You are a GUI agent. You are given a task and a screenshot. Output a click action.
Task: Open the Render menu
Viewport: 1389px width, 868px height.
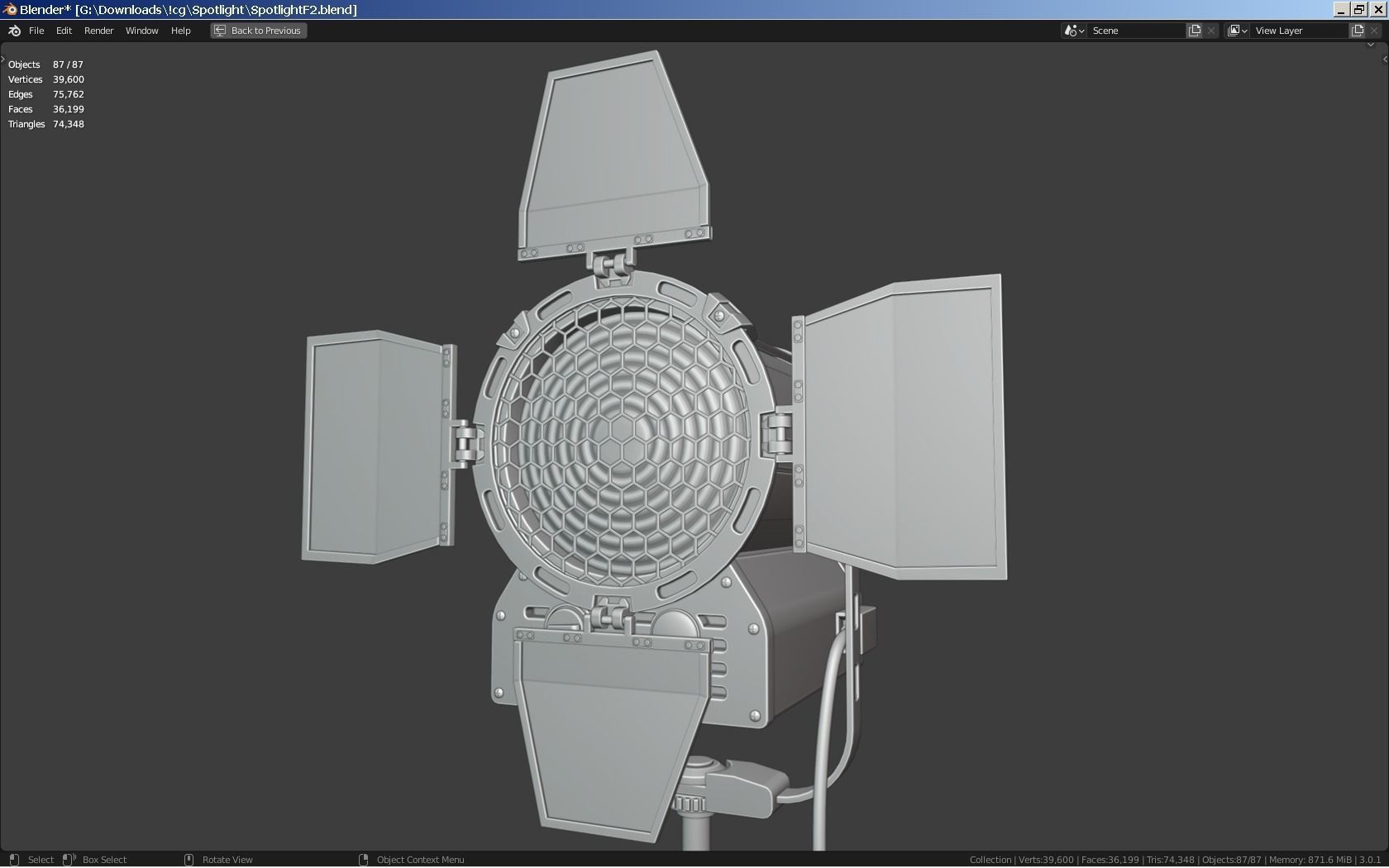pyautogui.click(x=98, y=31)
